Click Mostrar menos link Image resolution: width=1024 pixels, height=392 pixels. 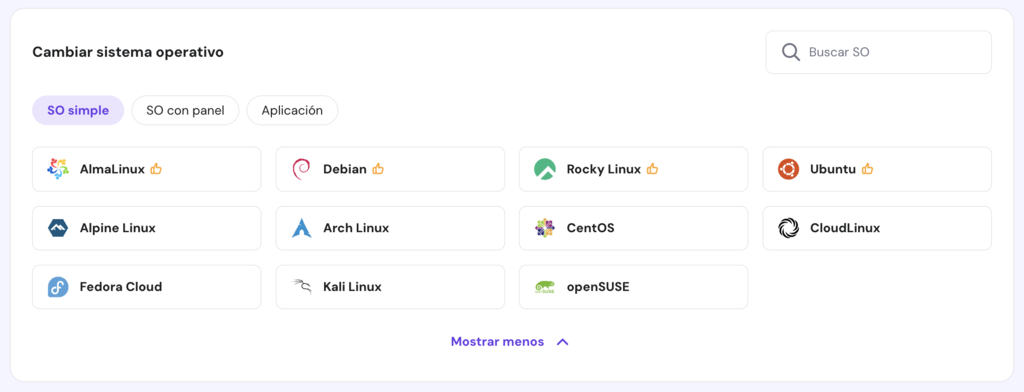click(x=497, y=342)
